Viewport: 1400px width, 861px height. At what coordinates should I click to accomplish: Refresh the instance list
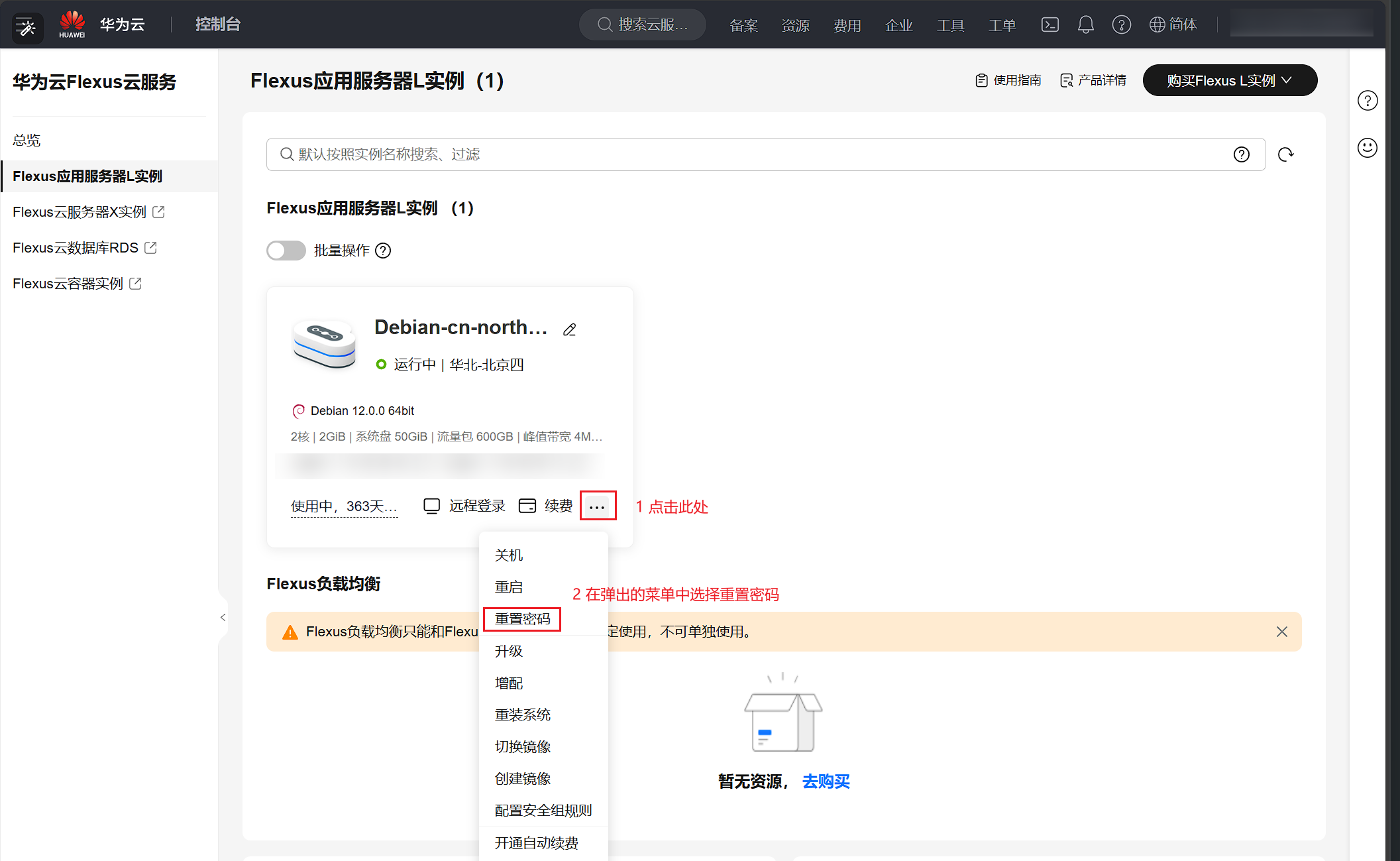[1285, 154]
